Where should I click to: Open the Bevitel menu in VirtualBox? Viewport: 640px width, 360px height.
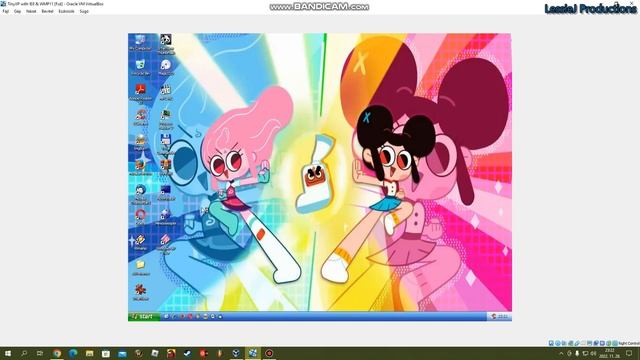47,11
